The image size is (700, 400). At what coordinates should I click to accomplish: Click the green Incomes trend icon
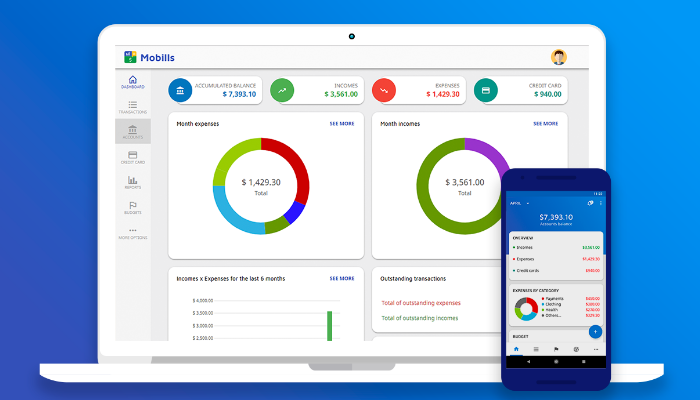[x=282, y=91]
